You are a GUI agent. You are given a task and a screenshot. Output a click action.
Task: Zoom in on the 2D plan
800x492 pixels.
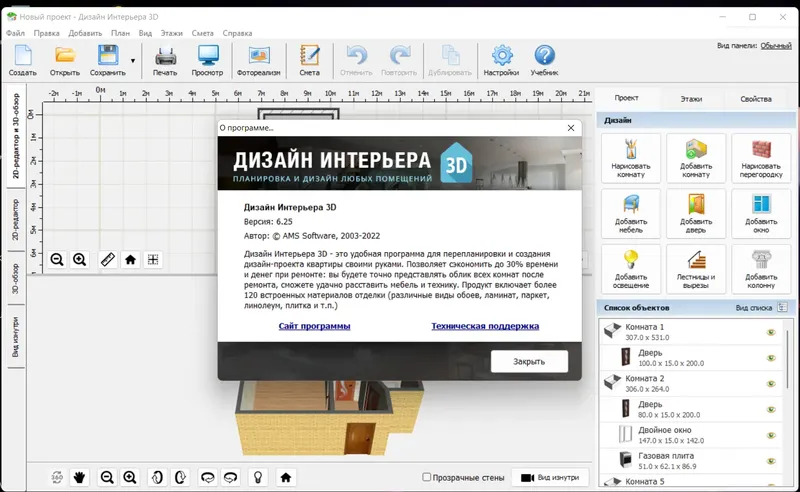pos(80,260)
